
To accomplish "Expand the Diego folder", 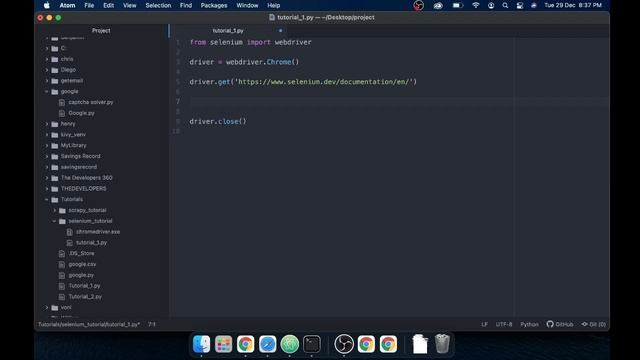I will point(47,70).
